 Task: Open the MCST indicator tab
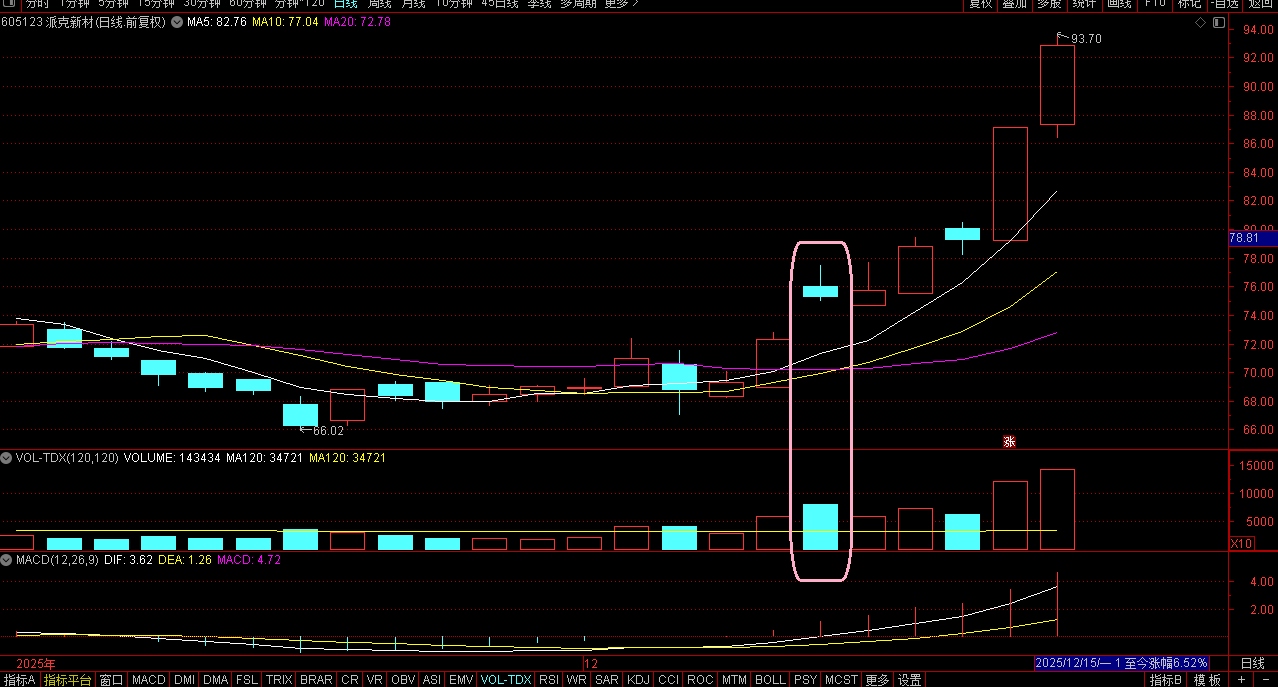[x=841, y=680]
